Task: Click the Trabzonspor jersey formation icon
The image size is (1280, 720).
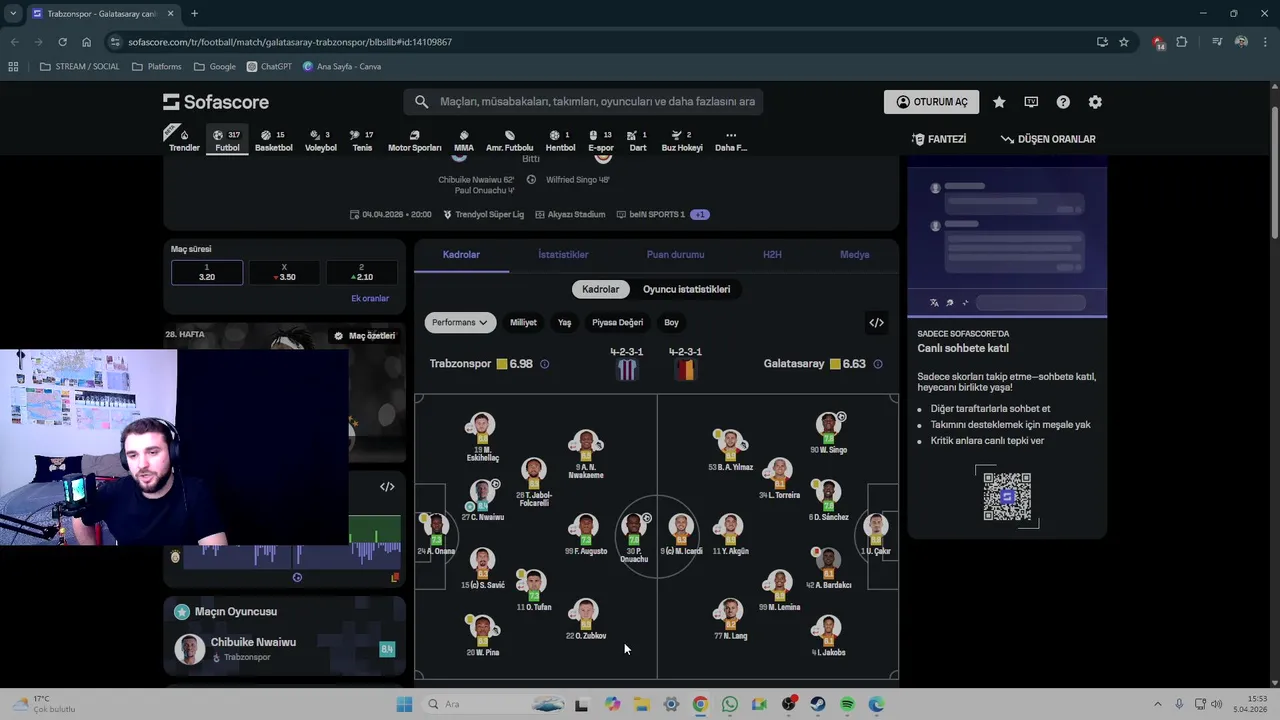Action: [x=627, y=370]
